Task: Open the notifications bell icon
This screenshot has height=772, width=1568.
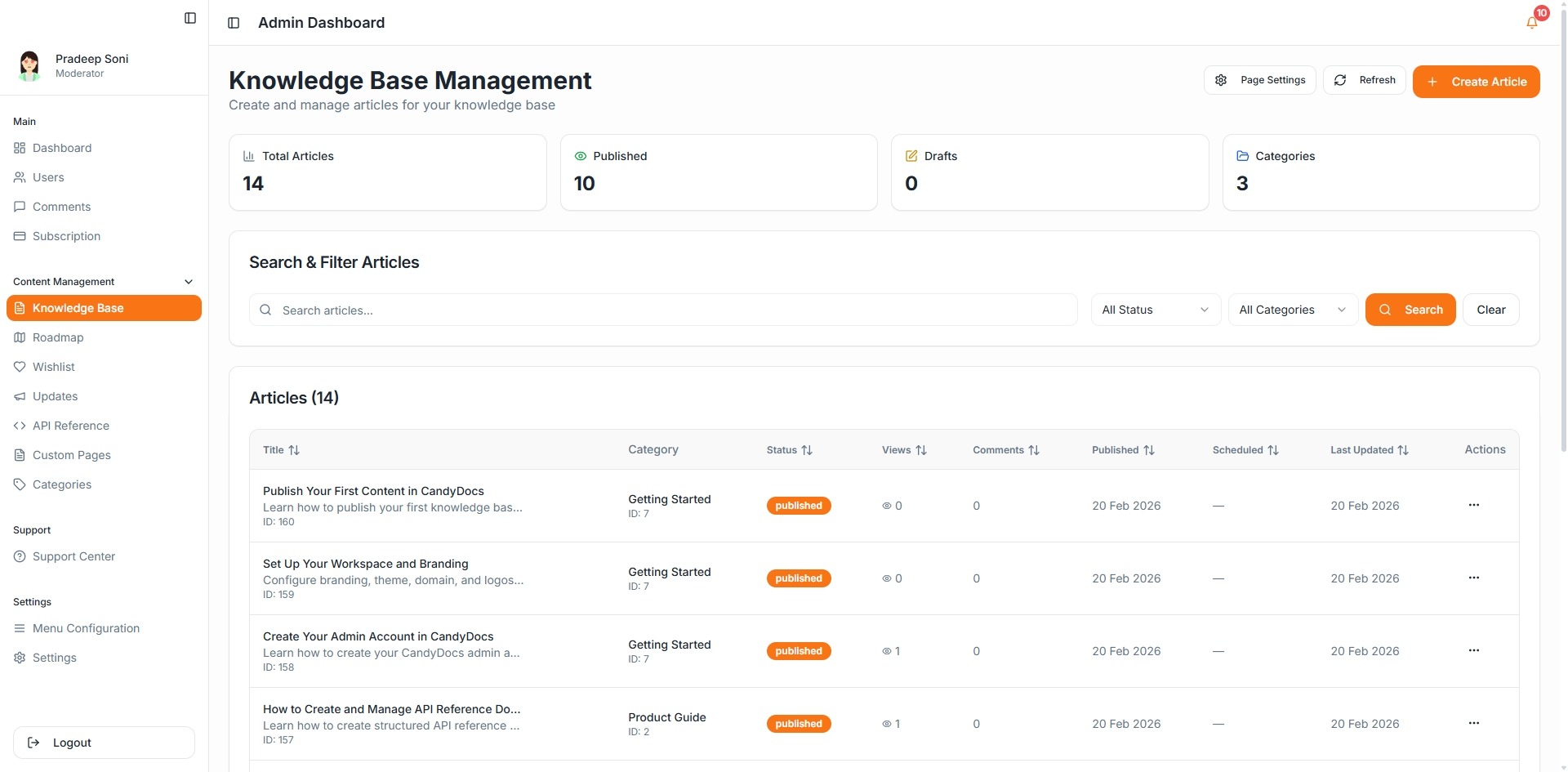Action: pos(1531,23)
